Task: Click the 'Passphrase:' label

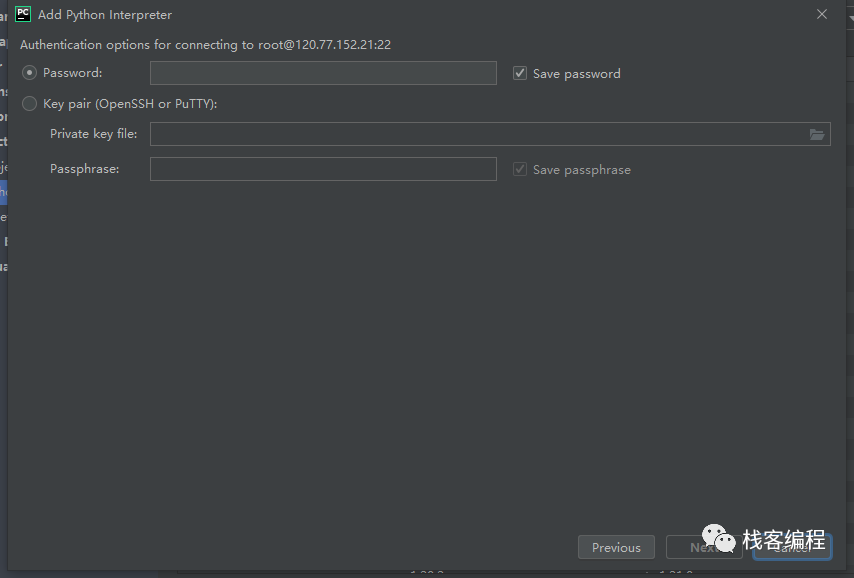Action: coord(84,169)
